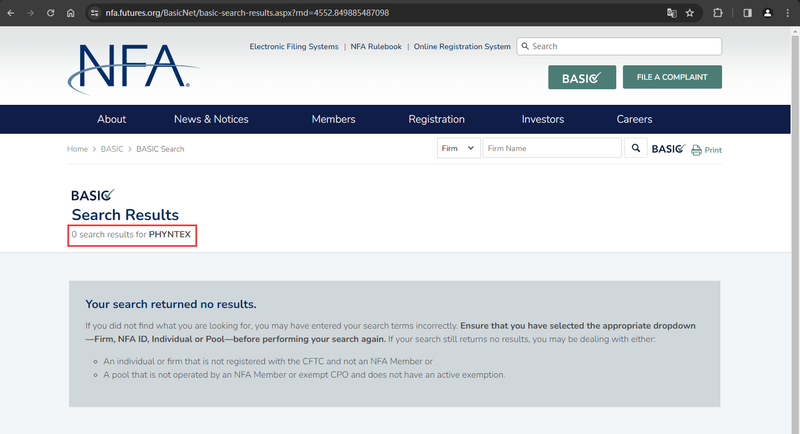Open the Careers menu
800x434 pixels.
(634, 119)
